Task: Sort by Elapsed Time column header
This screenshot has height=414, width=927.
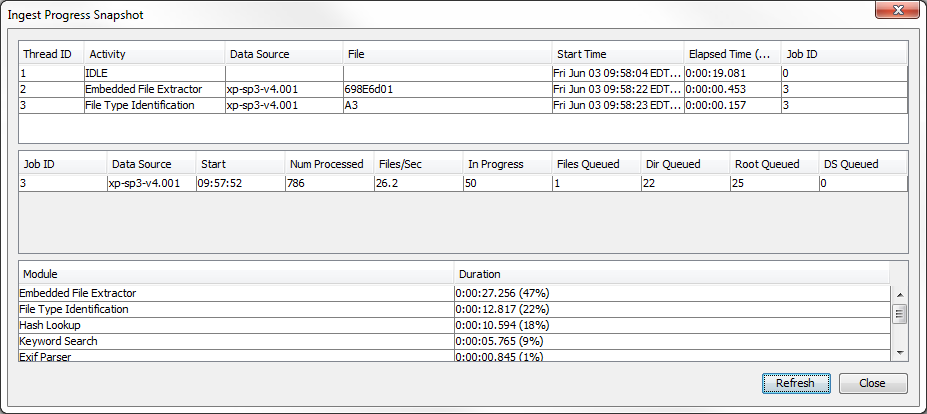Action: click(x=732, y=54)
